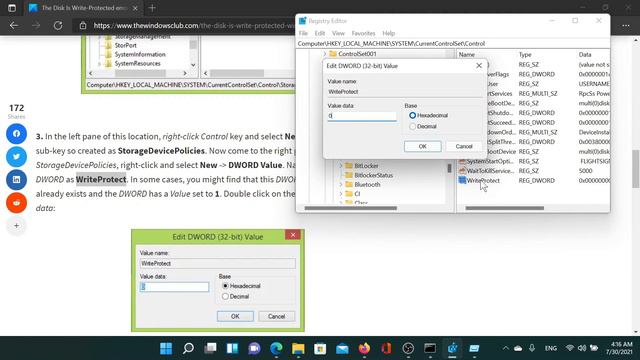The width and height of the screenshot is (640, 360).
Task: Reload the page with the refresh icon
Action: [x=58, y=25]
